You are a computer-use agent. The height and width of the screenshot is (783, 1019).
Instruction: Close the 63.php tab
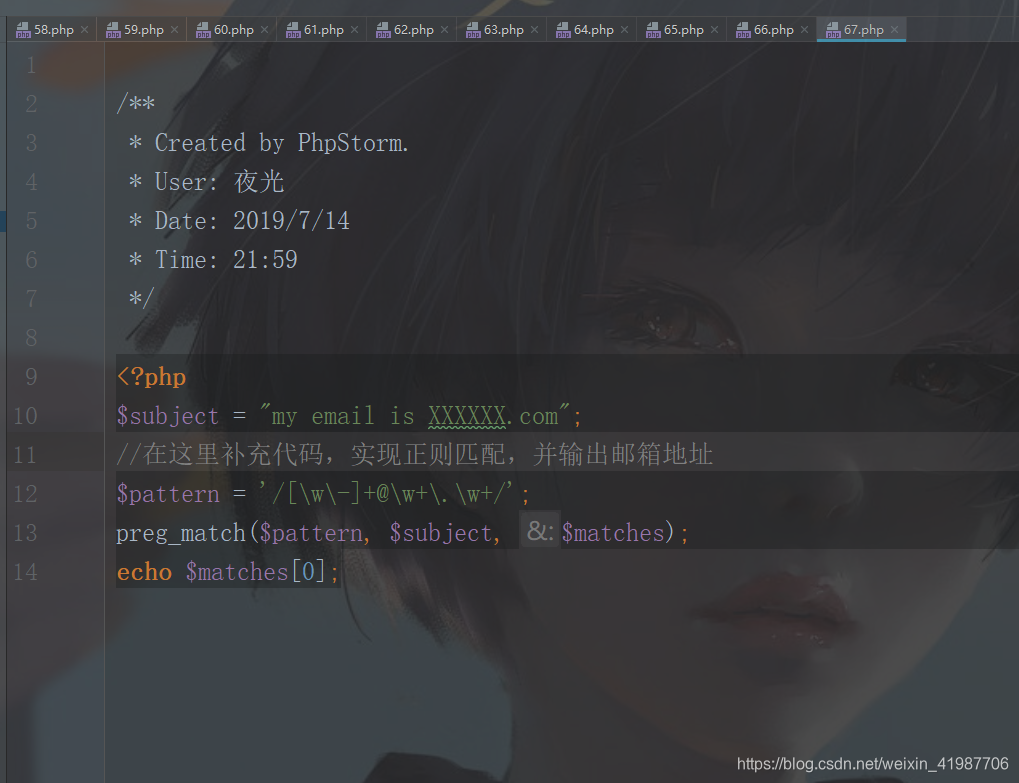tap(534, 30)
